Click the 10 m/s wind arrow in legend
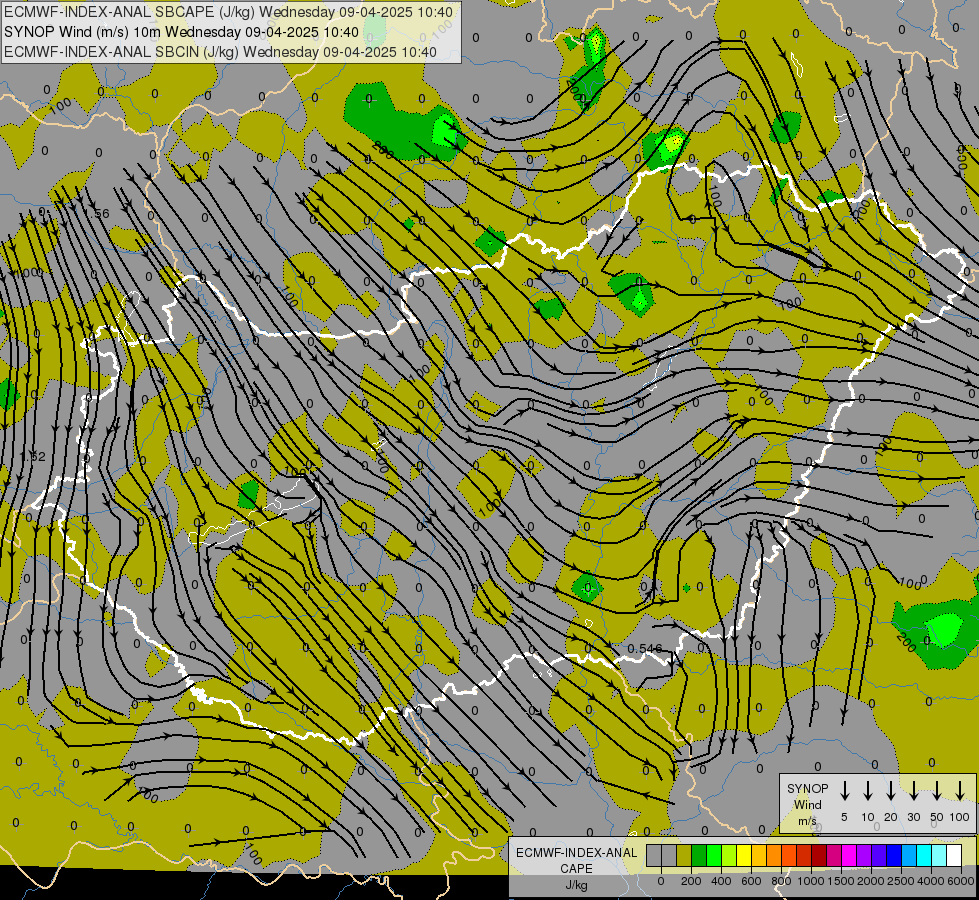 click(x=867, y=790)
